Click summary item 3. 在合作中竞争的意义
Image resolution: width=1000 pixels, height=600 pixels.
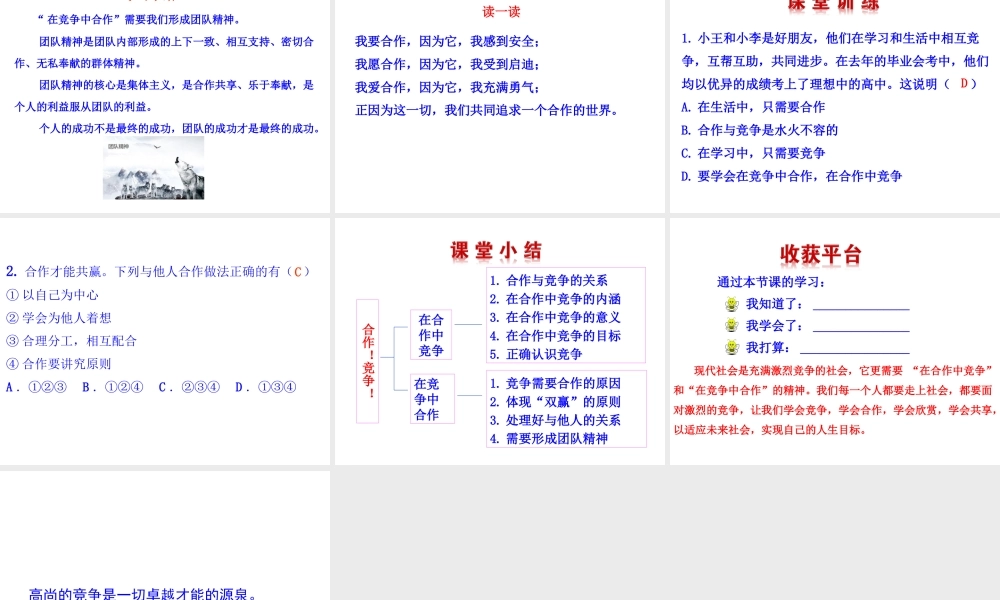(555, 318)
